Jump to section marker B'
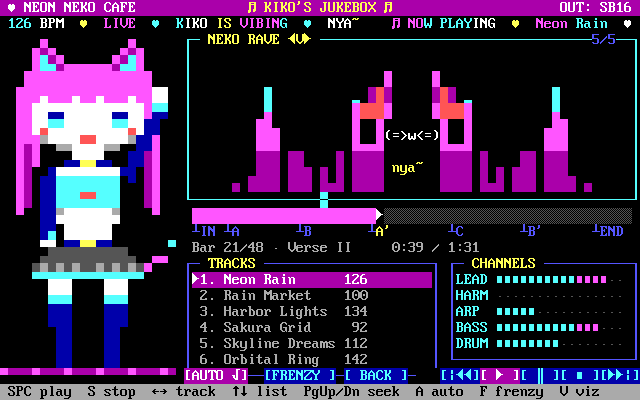Image resolution: width=640 pixels, height=400 pixels. click(x=531, y=231)
